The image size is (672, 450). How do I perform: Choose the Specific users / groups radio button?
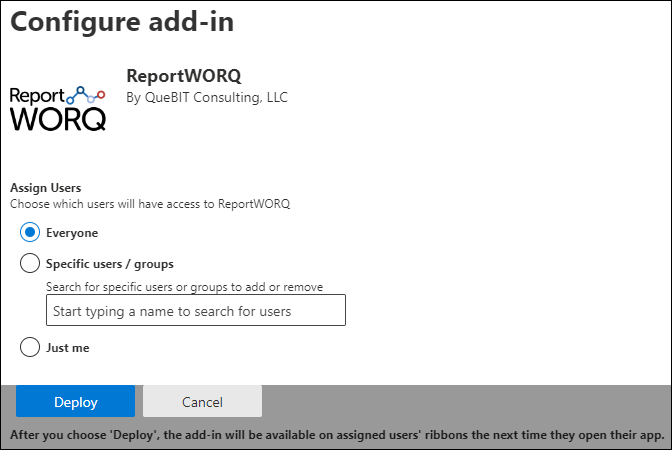(x=30, y=264)
